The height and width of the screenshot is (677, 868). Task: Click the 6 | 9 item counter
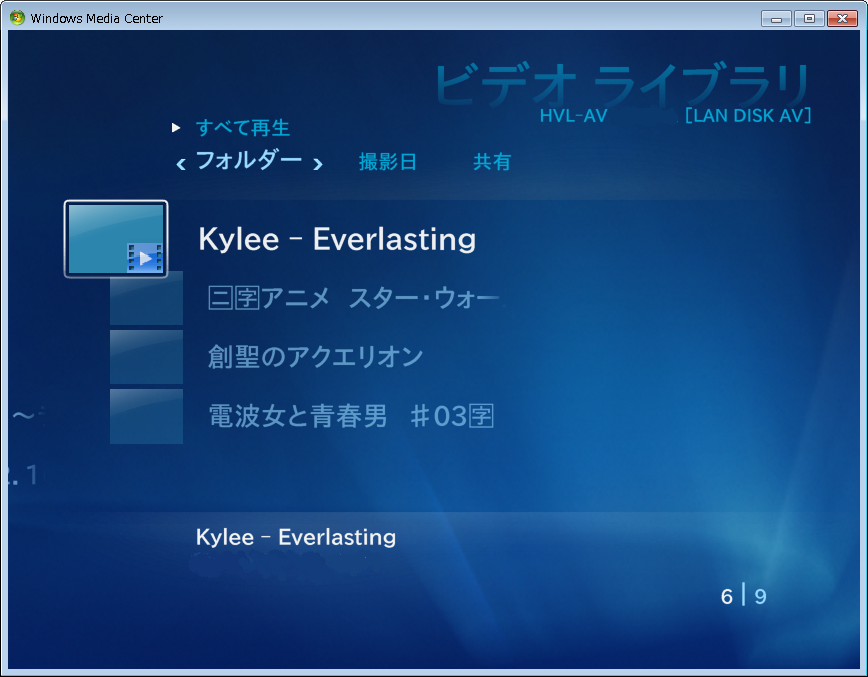(743, 596)
